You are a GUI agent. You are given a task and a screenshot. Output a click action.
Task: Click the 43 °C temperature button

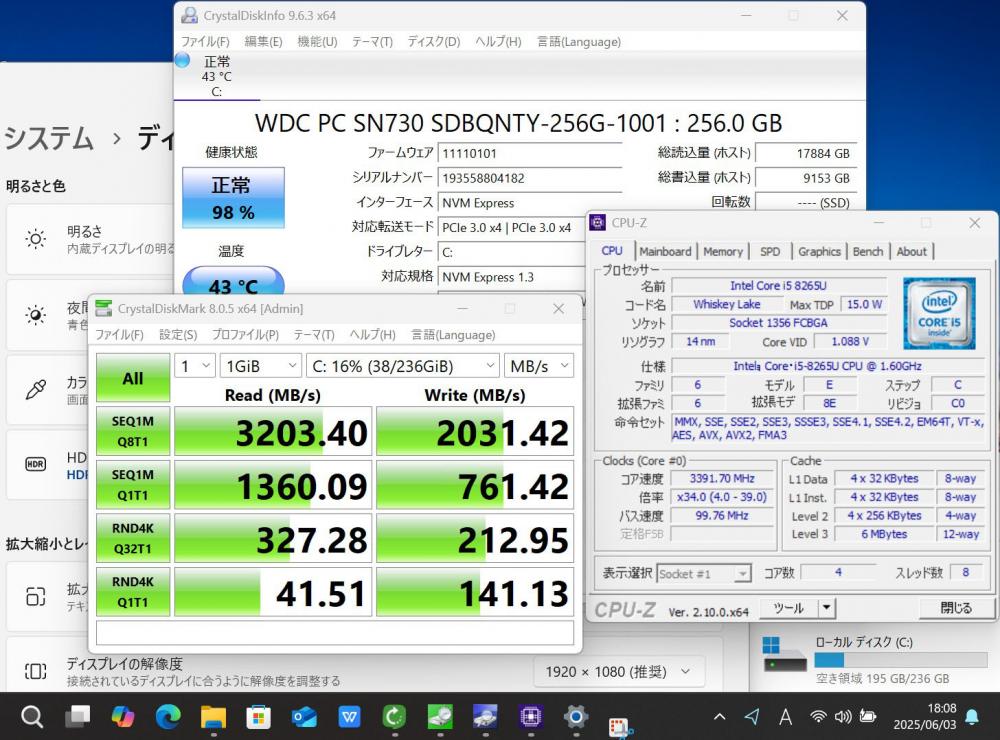click(233, 281)
